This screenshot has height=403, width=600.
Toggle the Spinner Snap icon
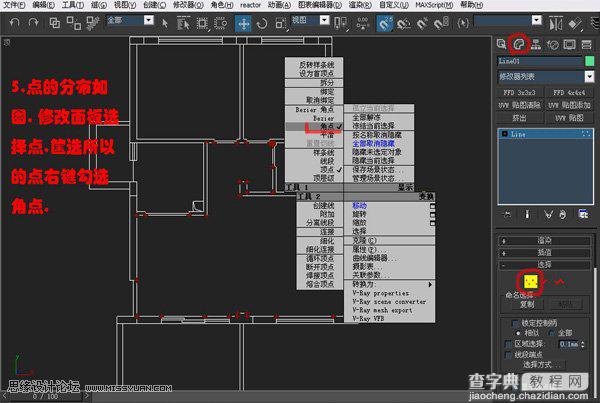[x=441, y=24]
